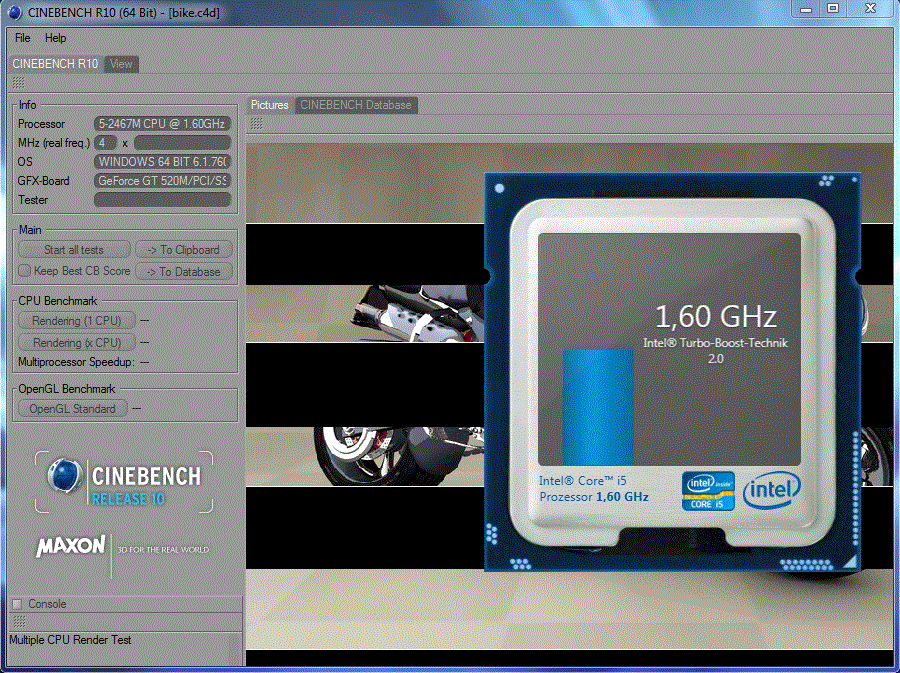Run the OpenGL Standard benchmark
900x673 pixels.
[72, 409]
